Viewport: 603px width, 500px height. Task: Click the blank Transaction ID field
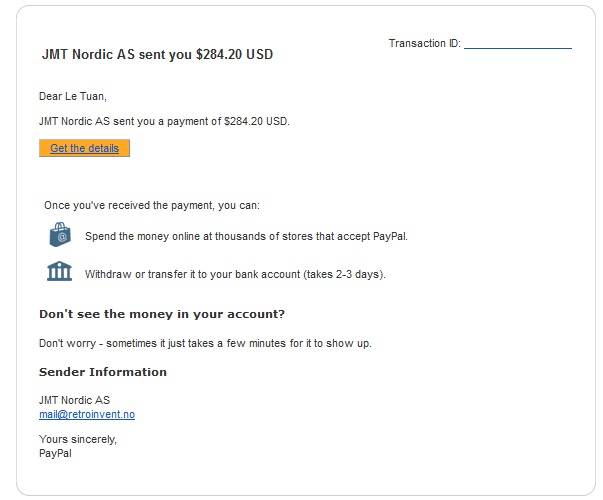517,44
